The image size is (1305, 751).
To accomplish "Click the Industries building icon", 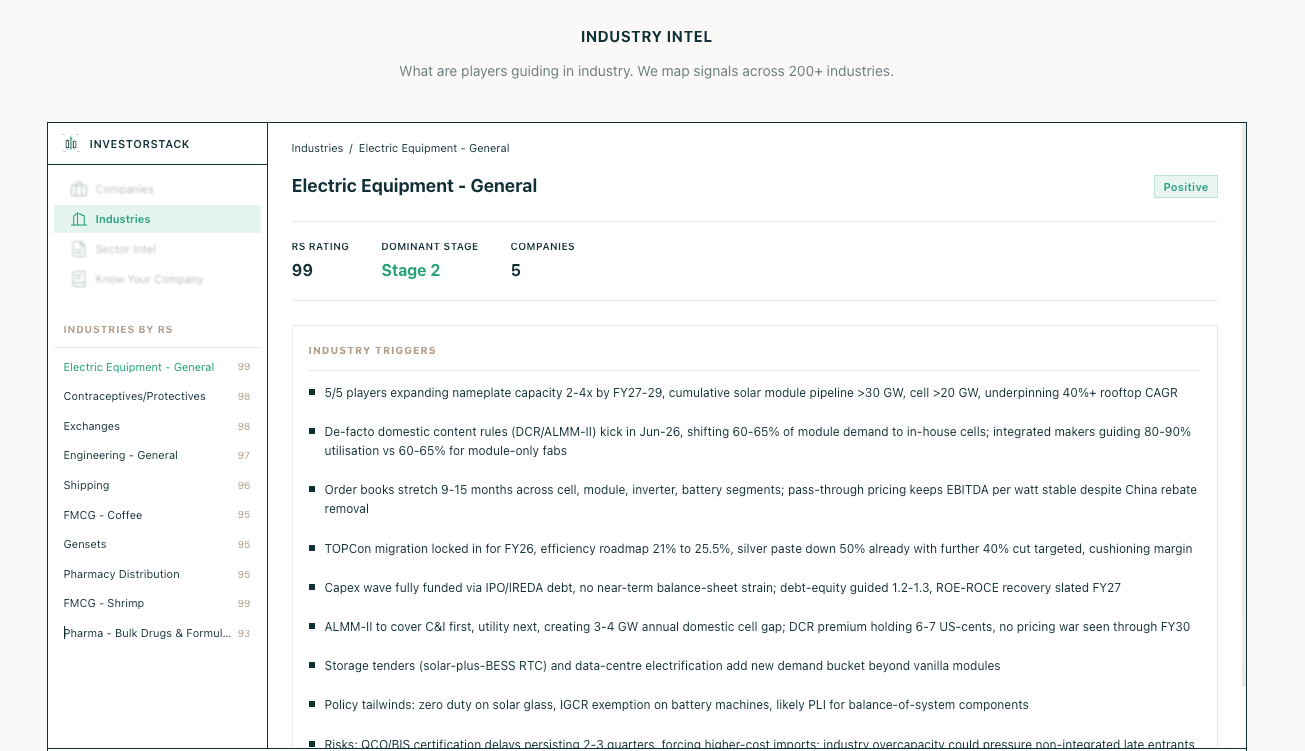I will tap(79, 219).
